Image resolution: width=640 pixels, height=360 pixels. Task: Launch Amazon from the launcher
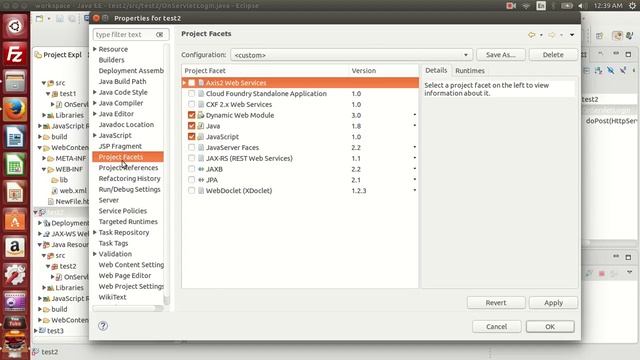click(x=15, y=247)
